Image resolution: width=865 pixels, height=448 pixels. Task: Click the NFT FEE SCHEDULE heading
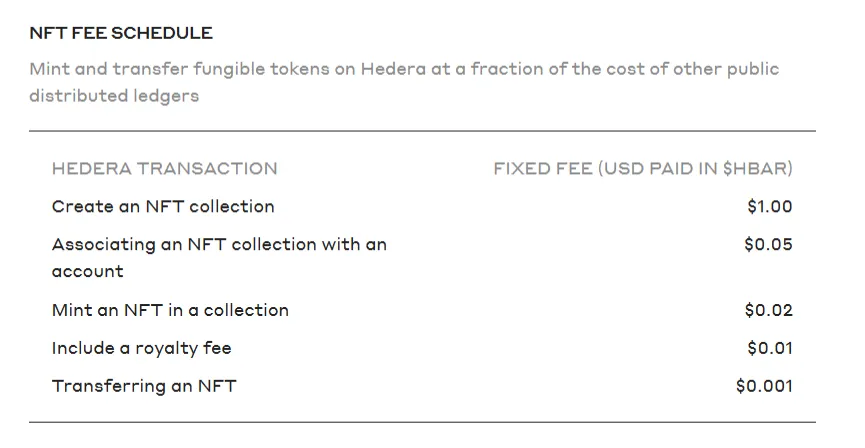pos(121,33)
